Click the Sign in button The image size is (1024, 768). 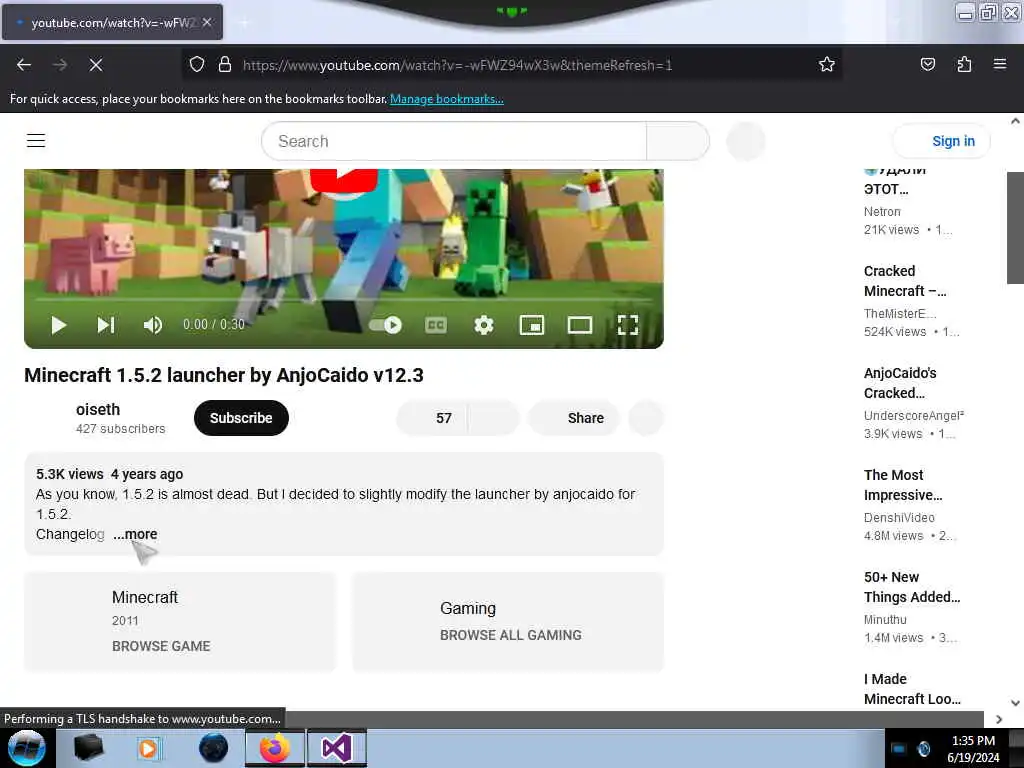941,141
